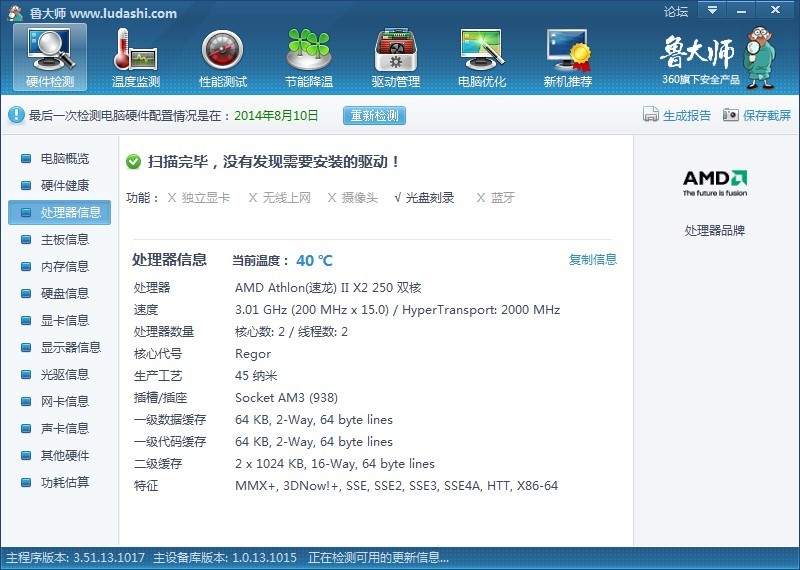Select 网卡信息 in the sidebar
This screenshot has height=570, width=800.
coord(59,402)
